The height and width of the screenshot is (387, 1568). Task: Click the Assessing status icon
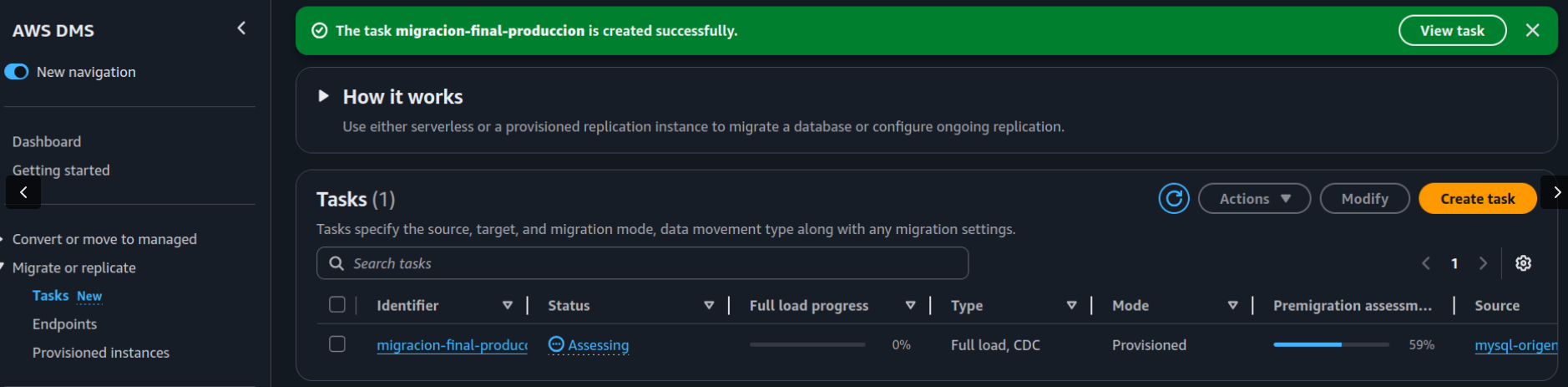pyautogui.click(x=556, y=344)
